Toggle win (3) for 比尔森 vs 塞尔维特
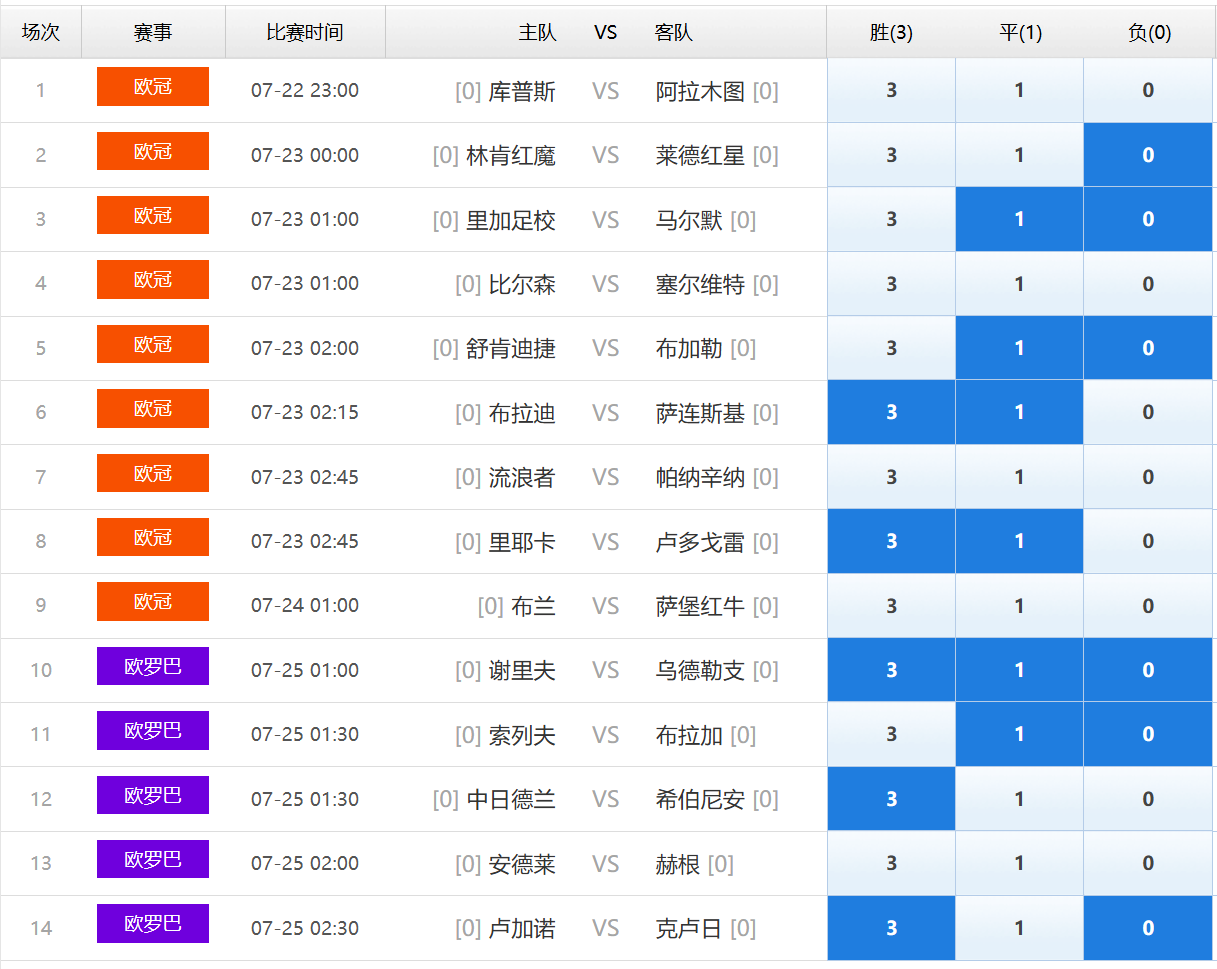Screen dimensions: 1217x969 point(891,284)
